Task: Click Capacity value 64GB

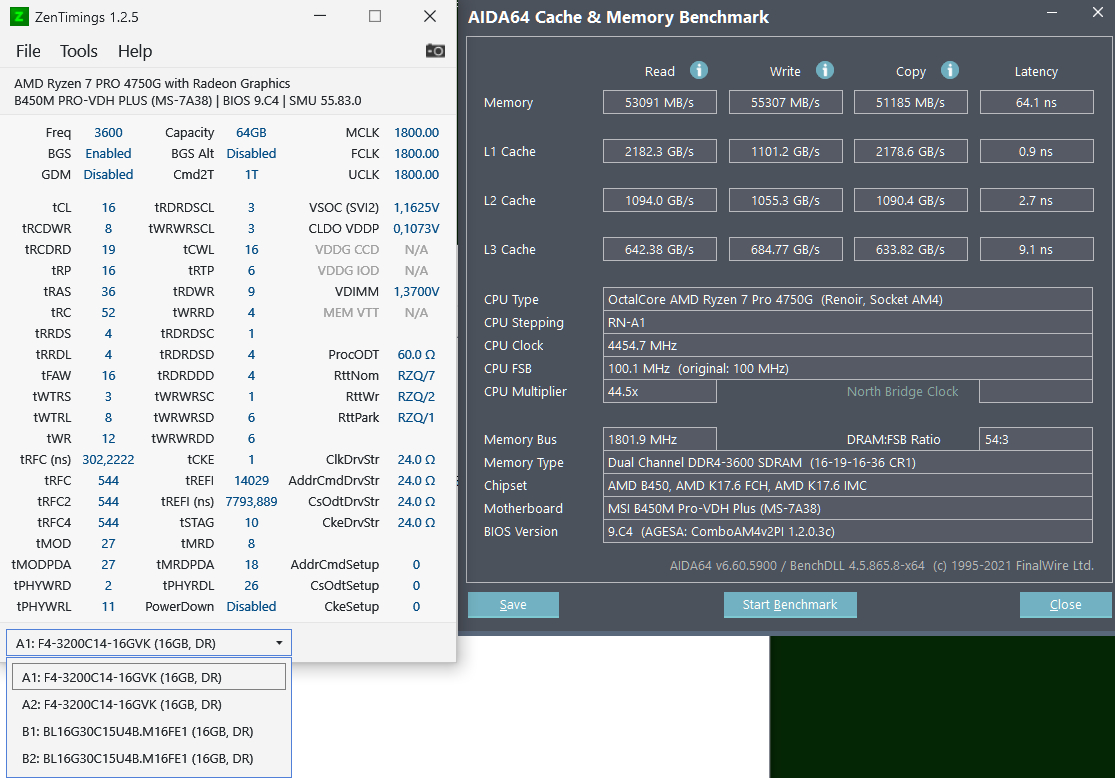Action: [251, 132]
